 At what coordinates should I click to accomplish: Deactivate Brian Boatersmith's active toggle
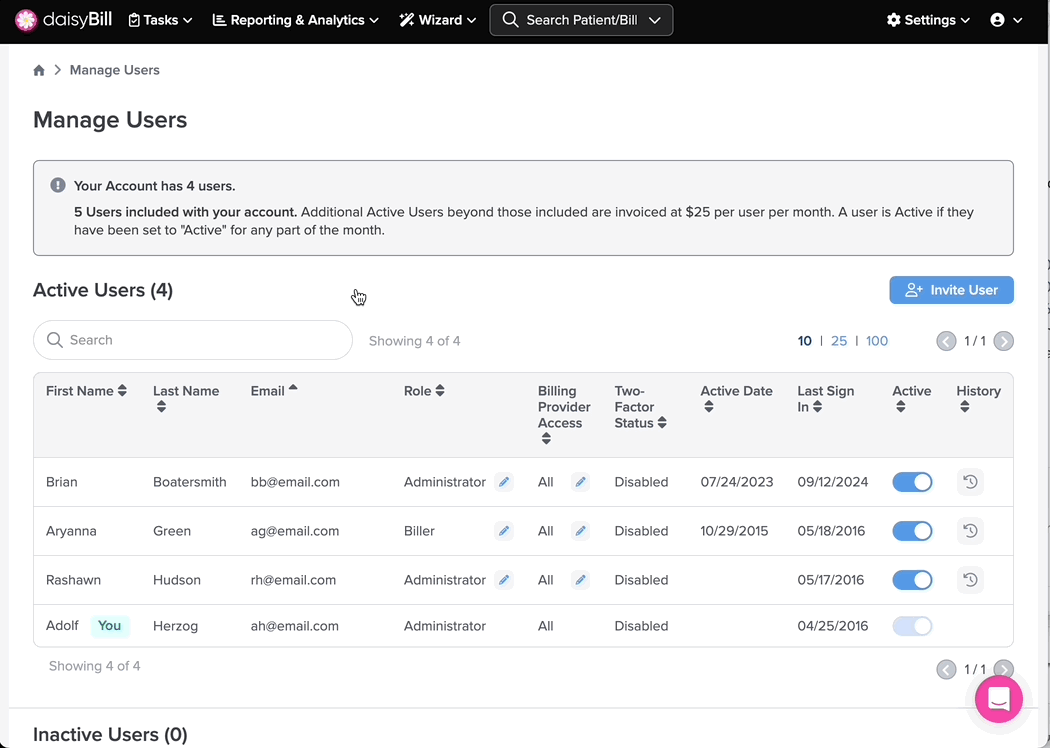[x=912, y=482]
